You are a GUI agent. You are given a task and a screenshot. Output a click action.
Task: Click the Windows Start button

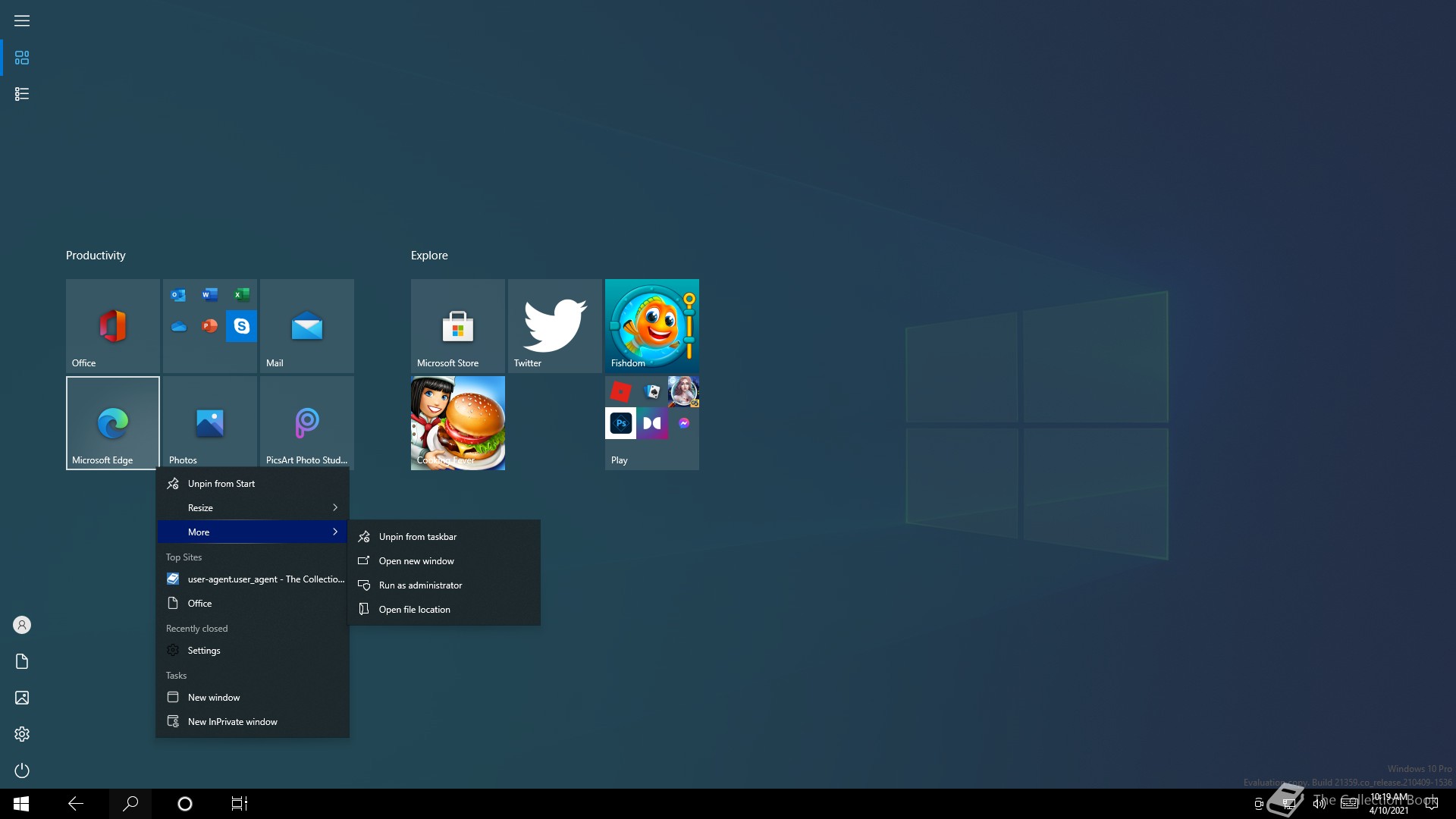click(21, 804)
